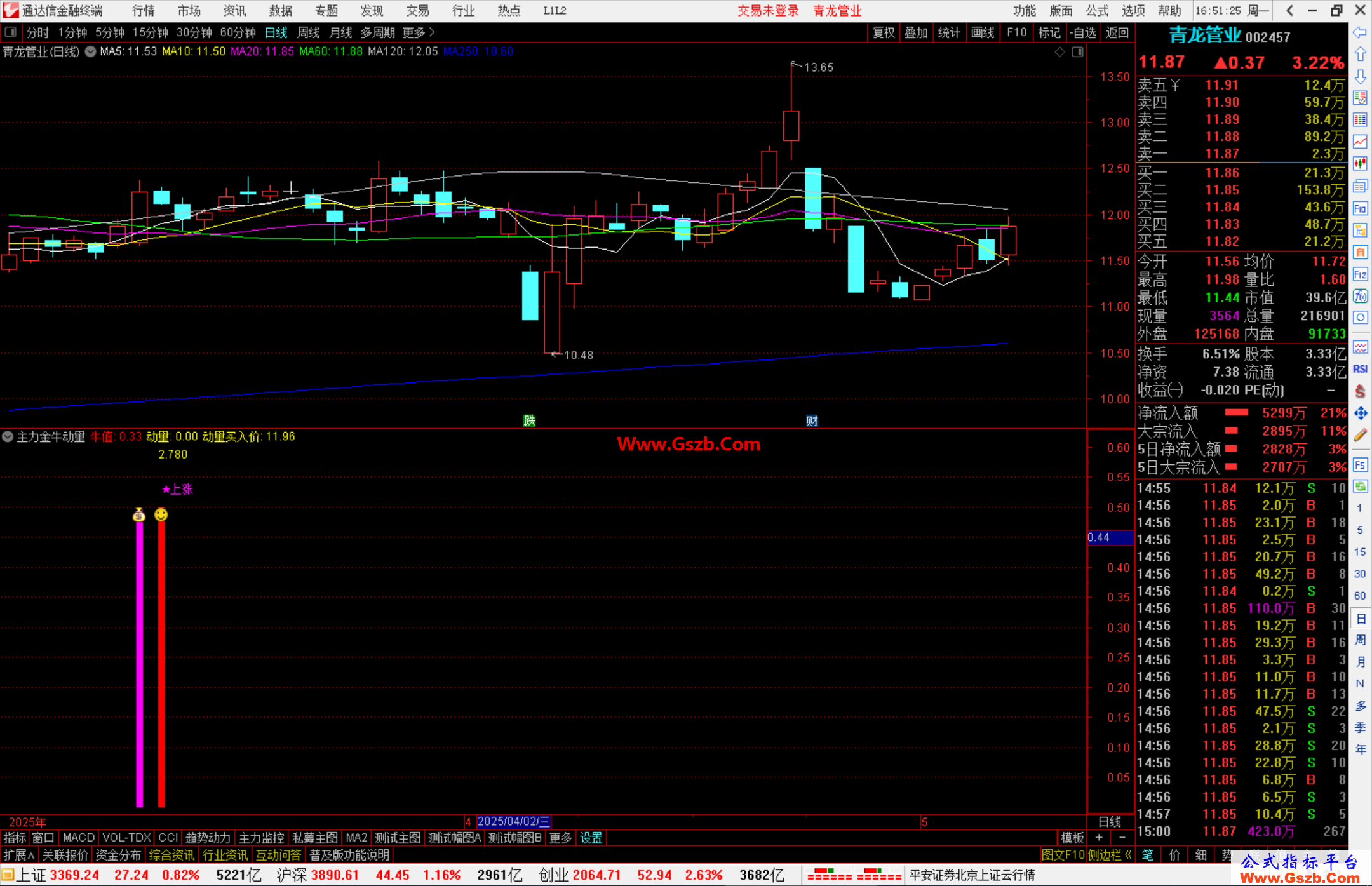Image resolution: width=1372 pixels, height=886 pixels.
Task: Open the 日线 period selector below chart
Action: coord(1110,822)
